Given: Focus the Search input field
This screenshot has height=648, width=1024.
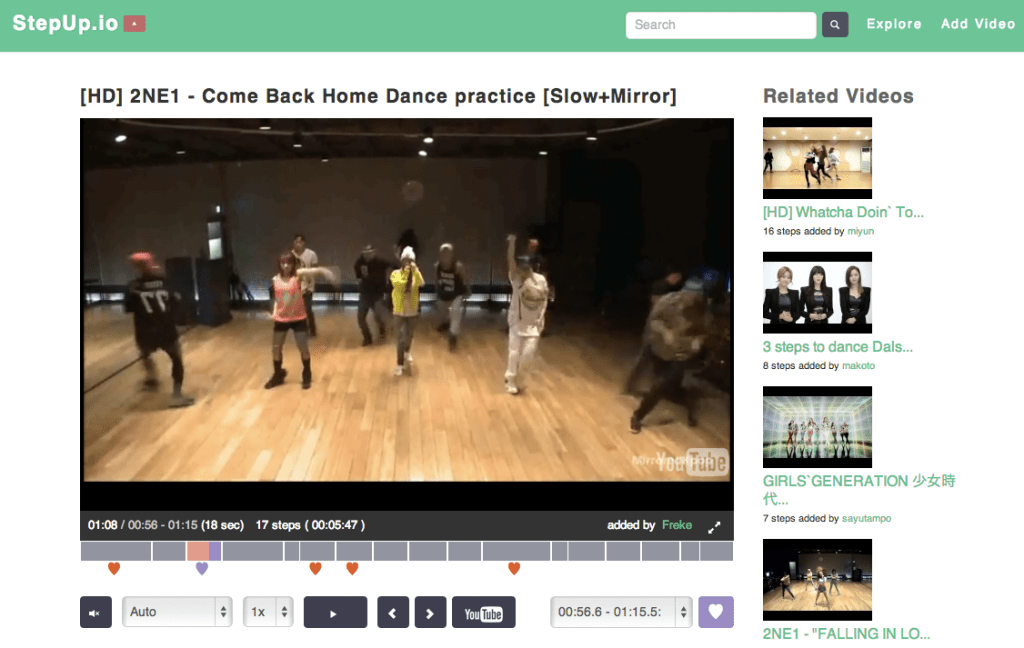Looking at the screenshot, I should click(721, 25).
